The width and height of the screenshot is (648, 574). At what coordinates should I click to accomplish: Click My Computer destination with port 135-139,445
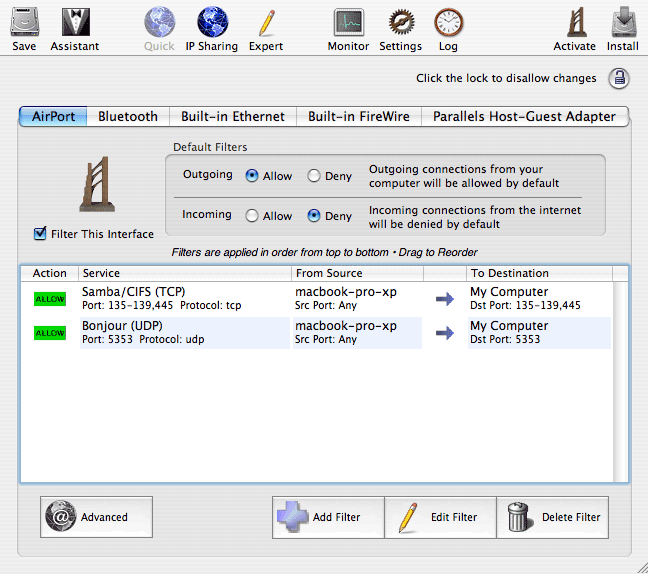tap(509, 292)
